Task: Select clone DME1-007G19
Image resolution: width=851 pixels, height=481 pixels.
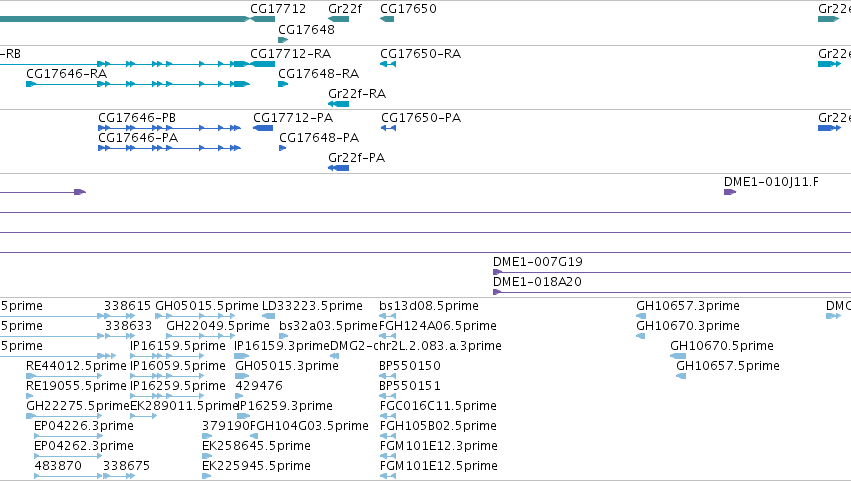Action: (538, 262)
